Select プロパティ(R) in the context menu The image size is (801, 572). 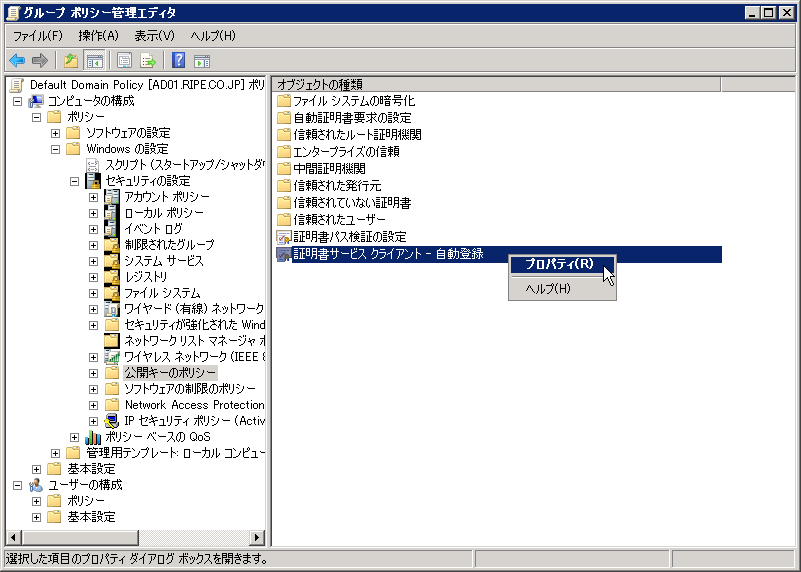[558, 264]
